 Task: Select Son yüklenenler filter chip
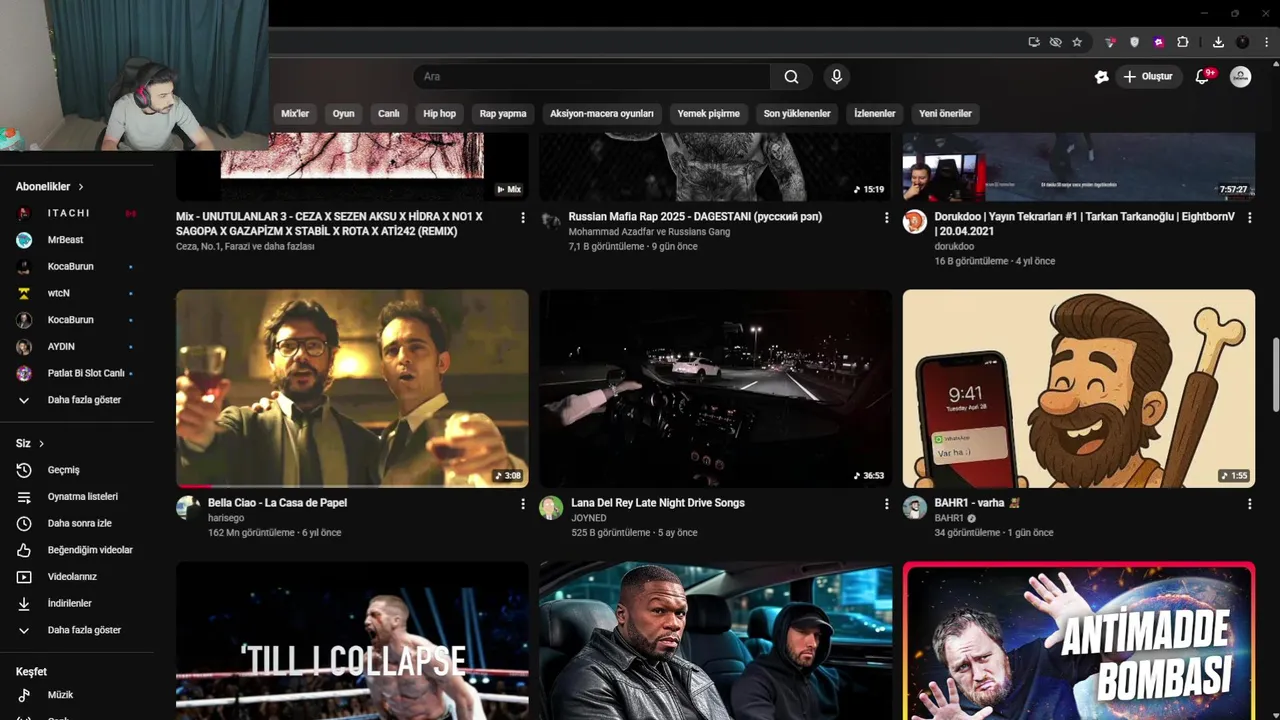coord(797,114)
